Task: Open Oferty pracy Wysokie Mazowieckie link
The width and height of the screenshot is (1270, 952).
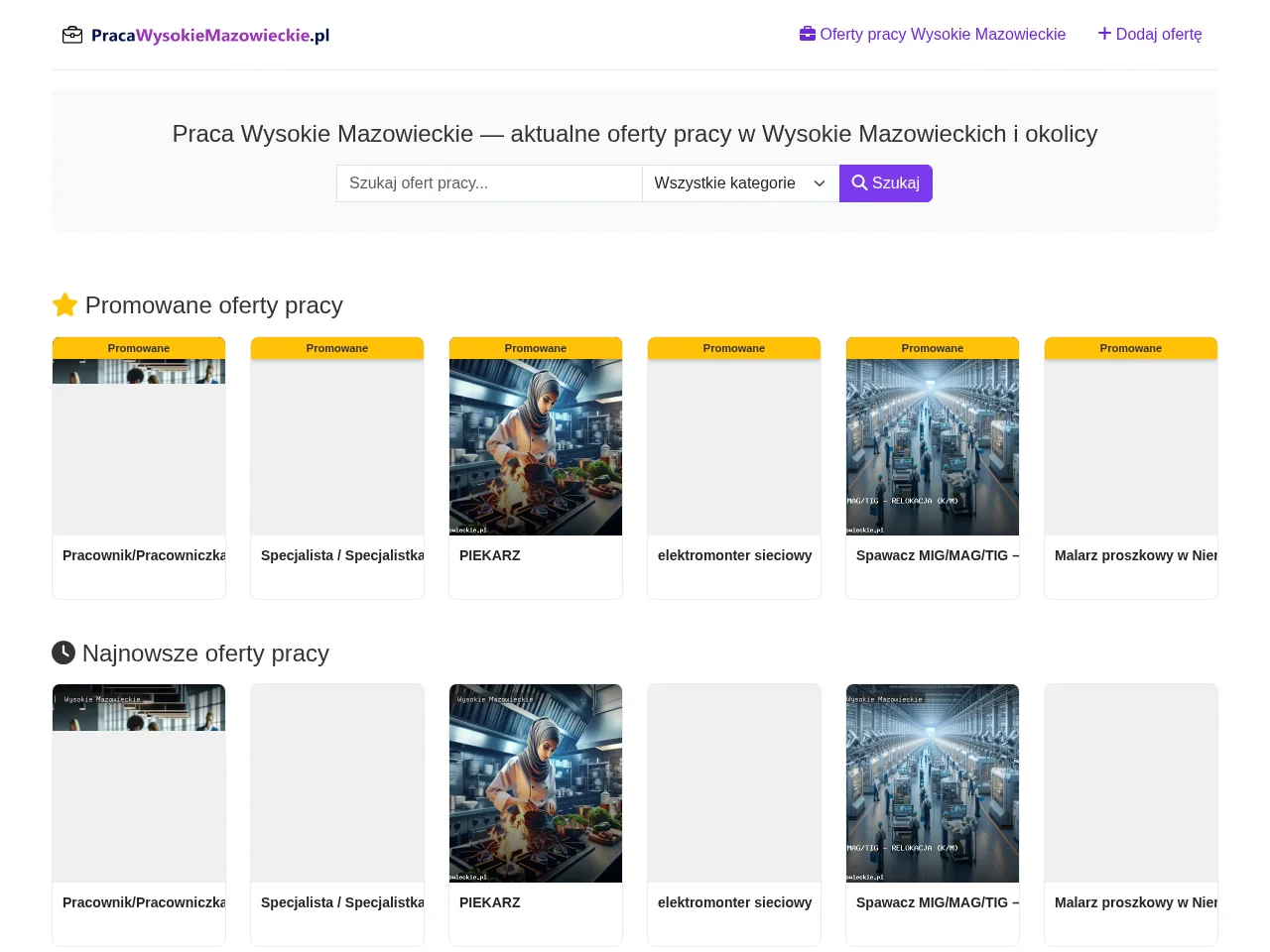Action: coord(933,34)
